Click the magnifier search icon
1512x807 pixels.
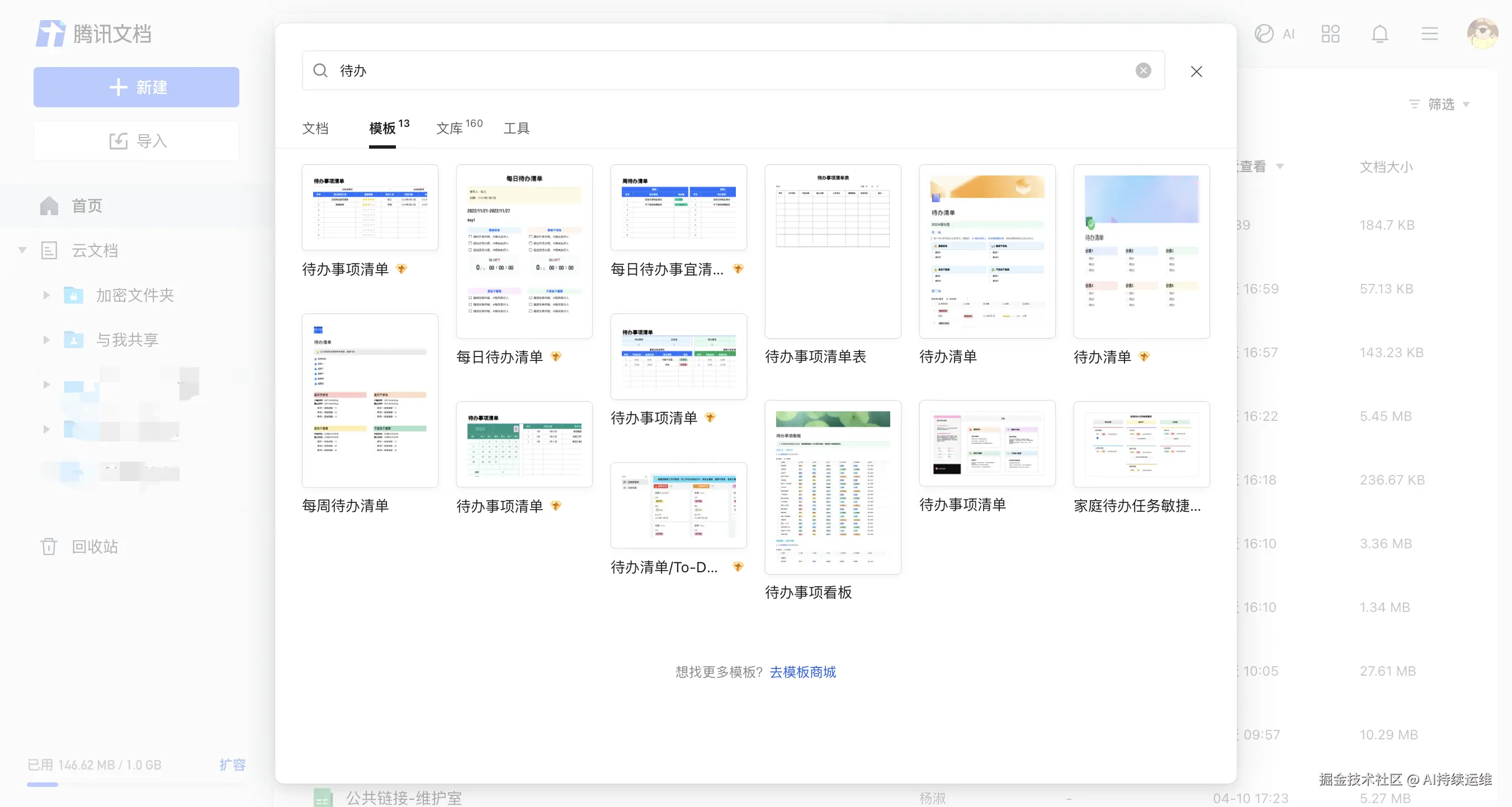(320, 70)
